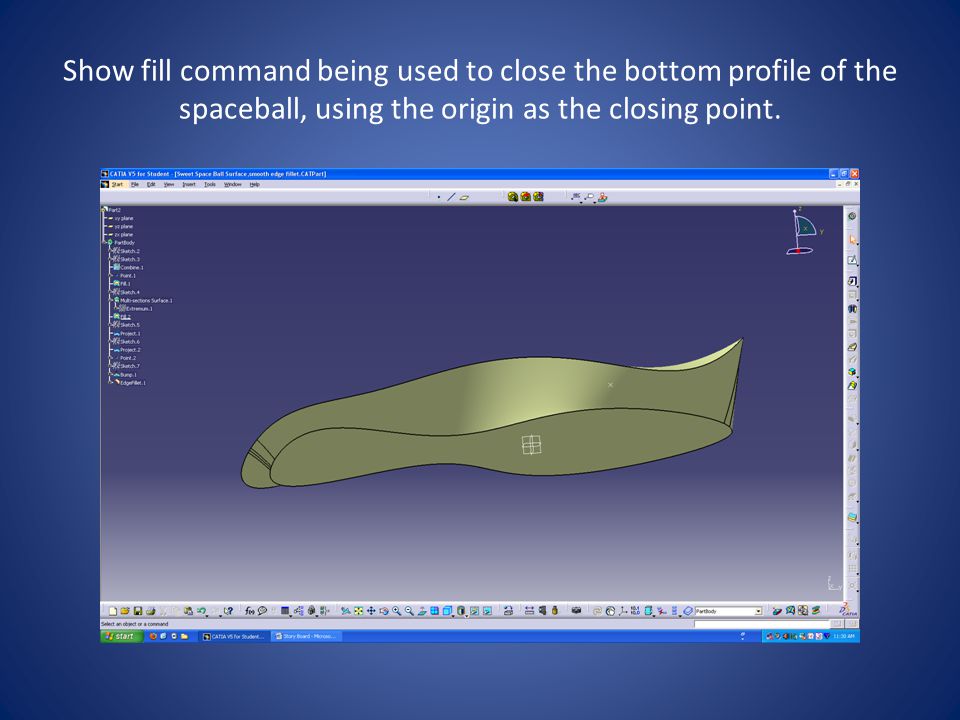Collapse the PartBody tree node
The image size is (960, 720).
click(104, 242)
